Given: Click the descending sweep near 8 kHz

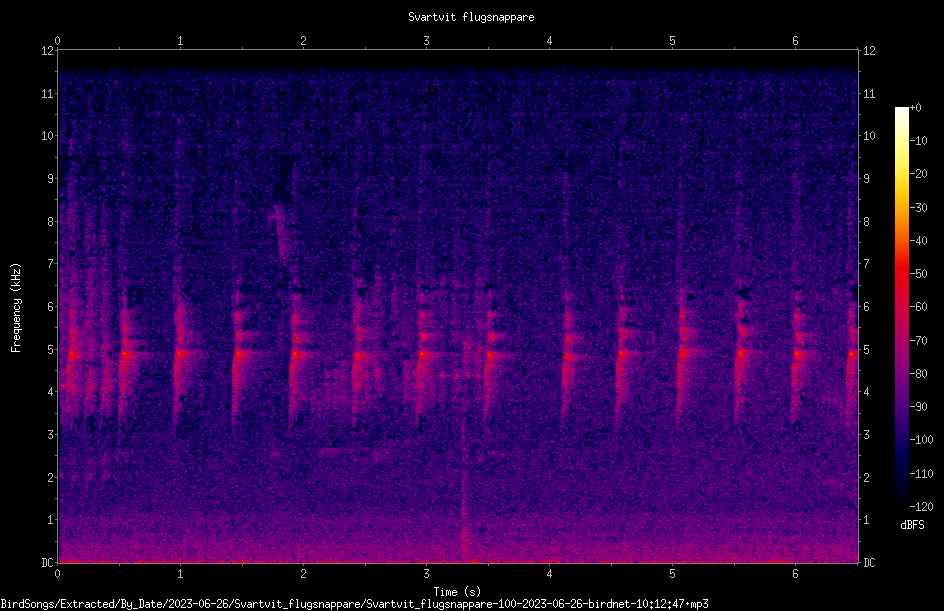Looking at the screenshot, I should (280, 232).
